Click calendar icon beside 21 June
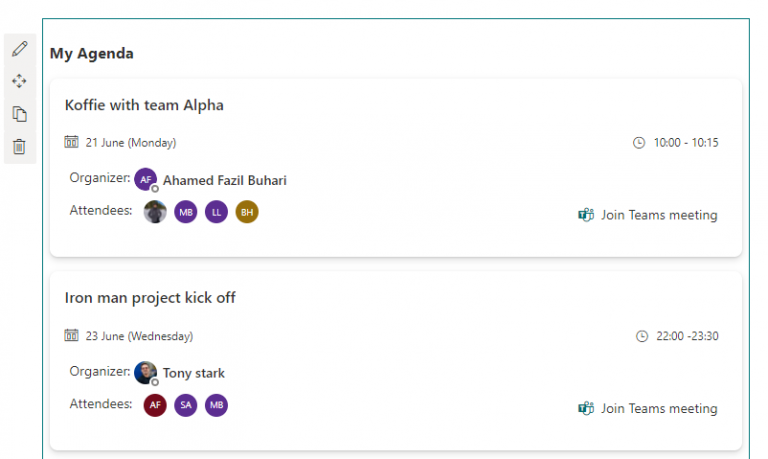 71,142
